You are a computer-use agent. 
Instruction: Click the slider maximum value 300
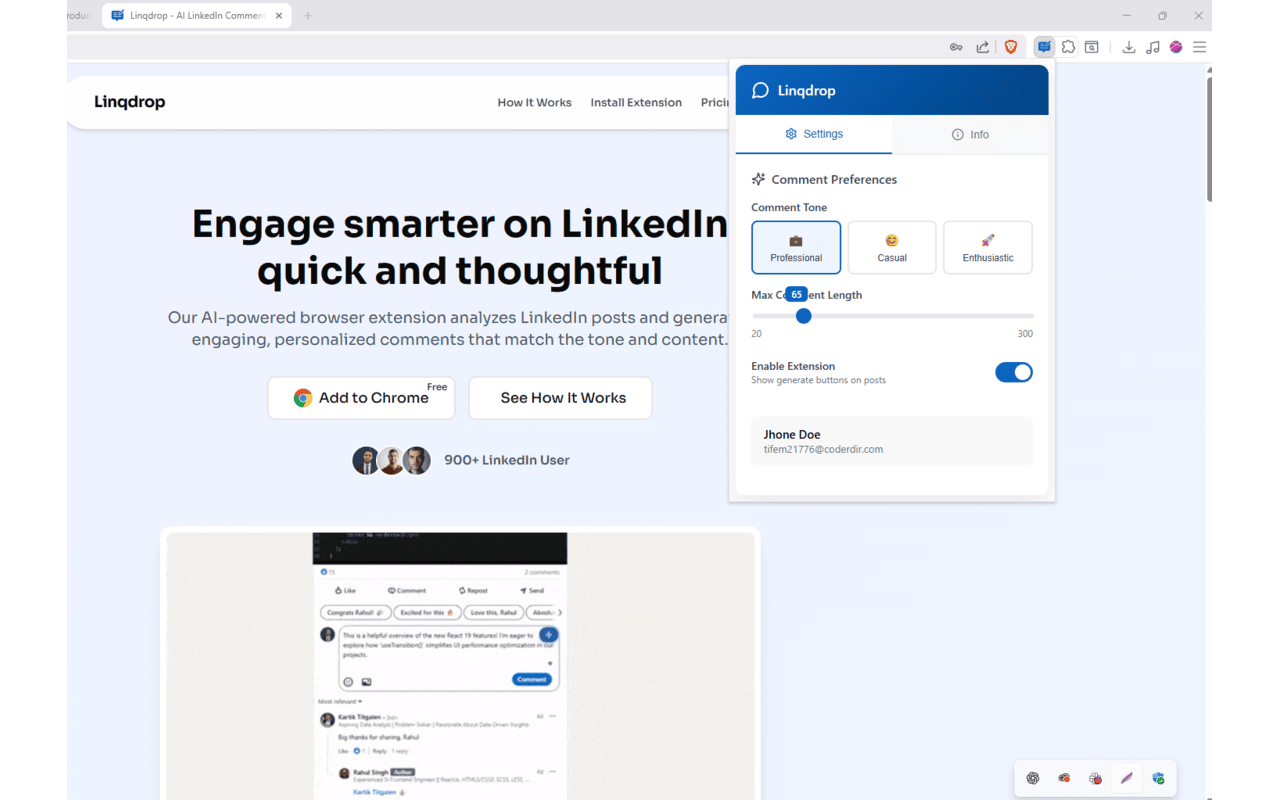point(1025,334)
